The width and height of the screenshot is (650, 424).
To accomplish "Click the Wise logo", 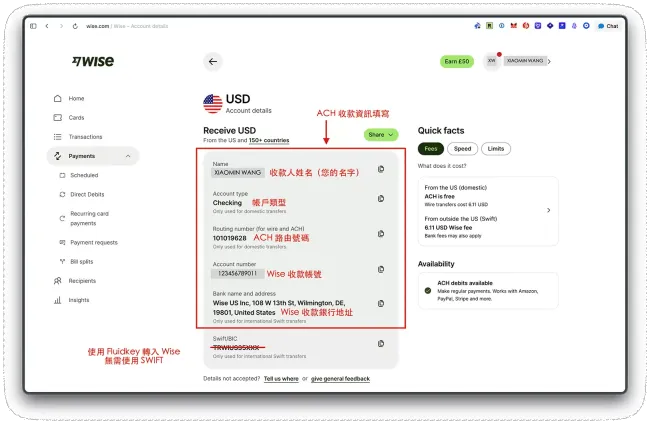I will (93, 61).
